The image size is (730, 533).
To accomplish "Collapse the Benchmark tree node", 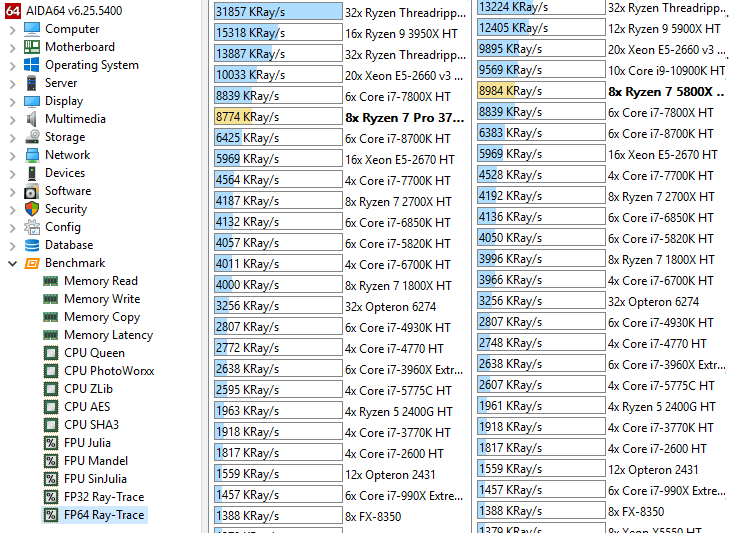I will (x=13, y=264).
